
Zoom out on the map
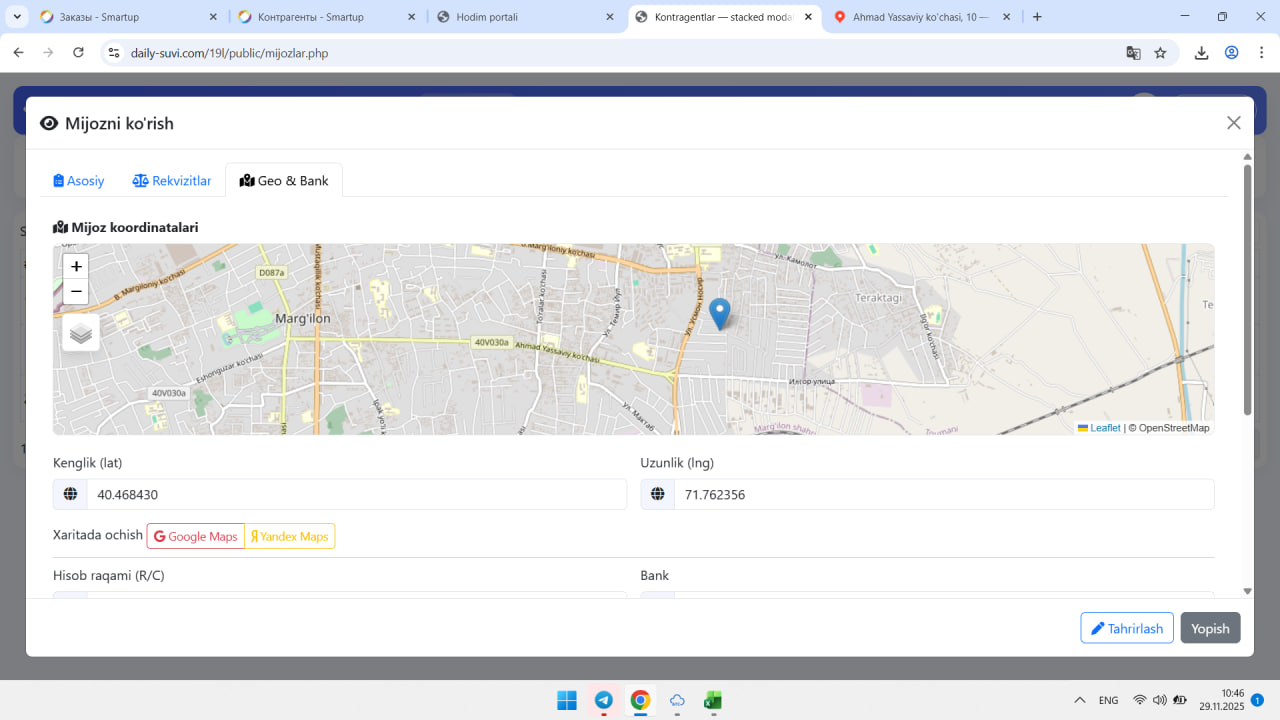click(76, 292)
